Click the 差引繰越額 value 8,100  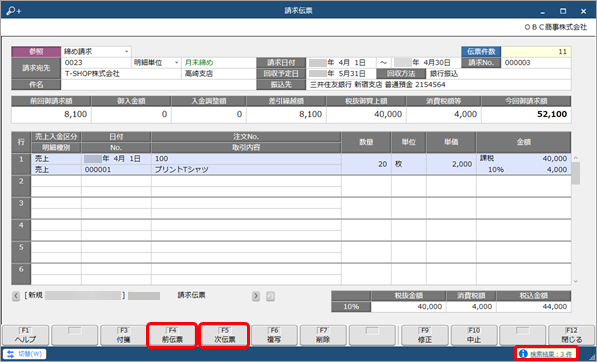point(310,114)
